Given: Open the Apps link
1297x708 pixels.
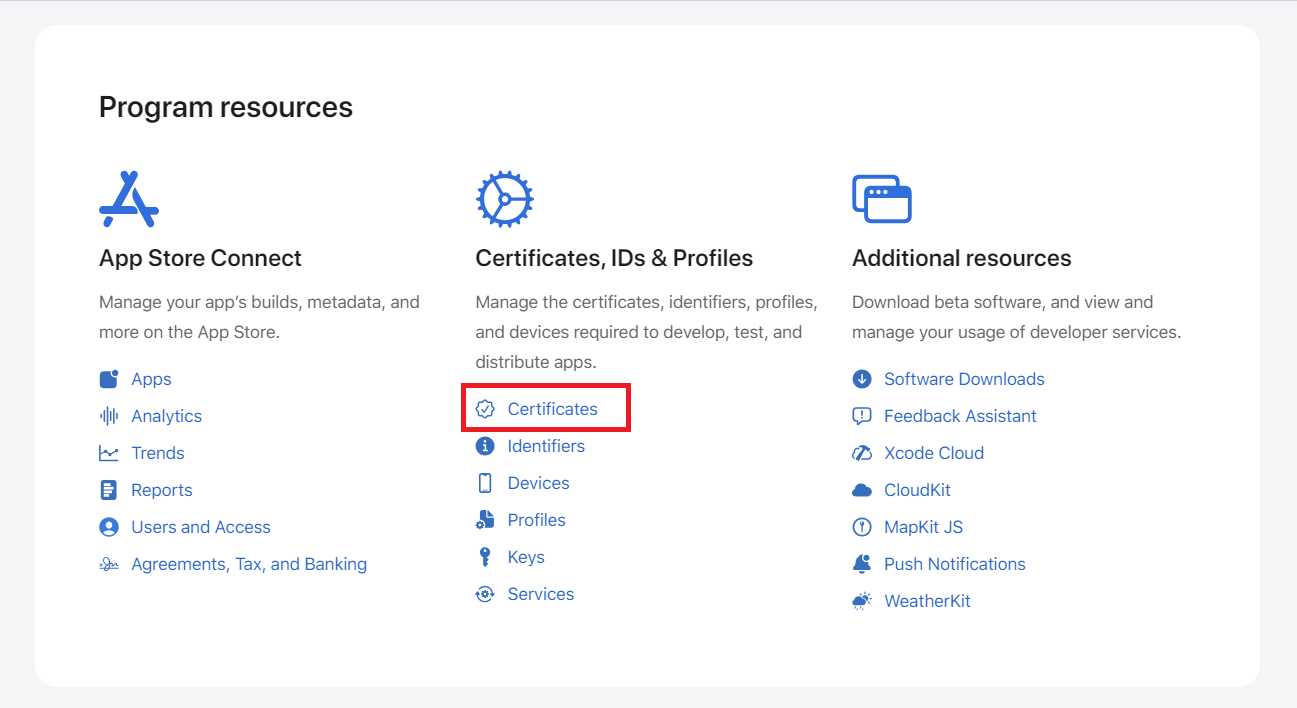Looking at the screenshot, I should pos(151,379).
